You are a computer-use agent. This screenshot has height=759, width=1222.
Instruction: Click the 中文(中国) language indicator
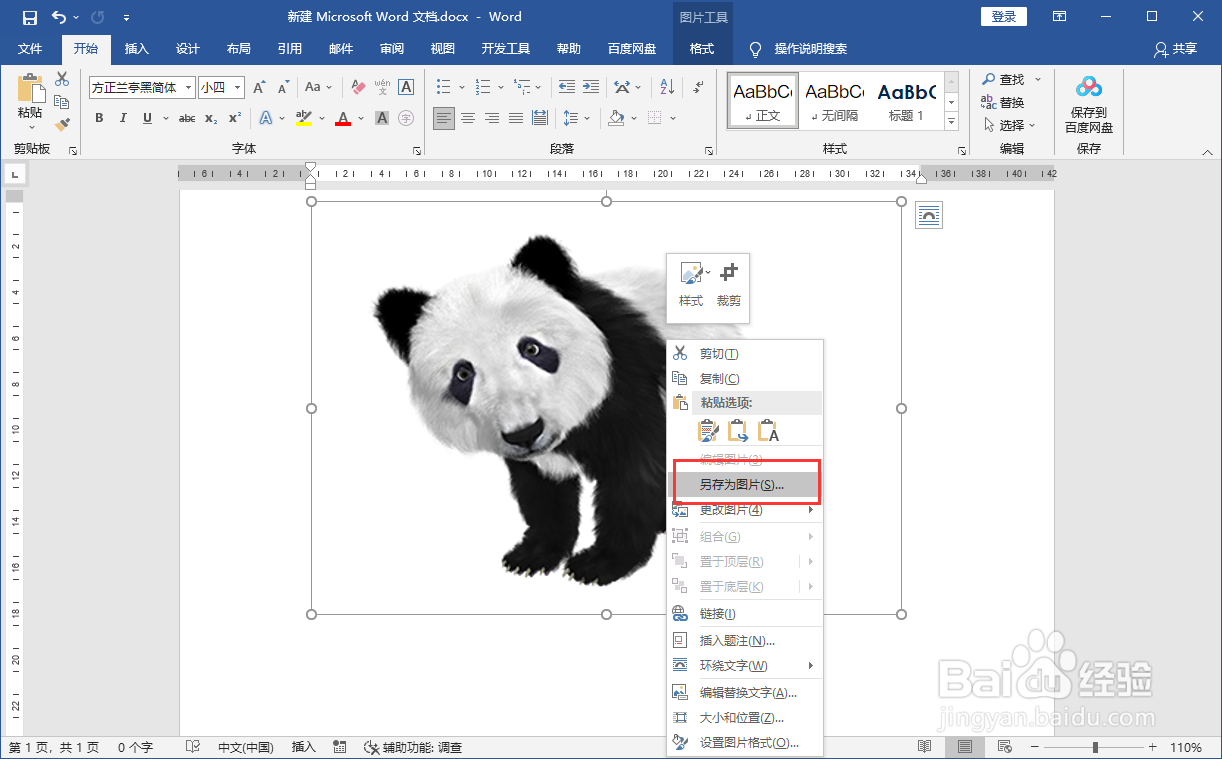pos(246,747)
